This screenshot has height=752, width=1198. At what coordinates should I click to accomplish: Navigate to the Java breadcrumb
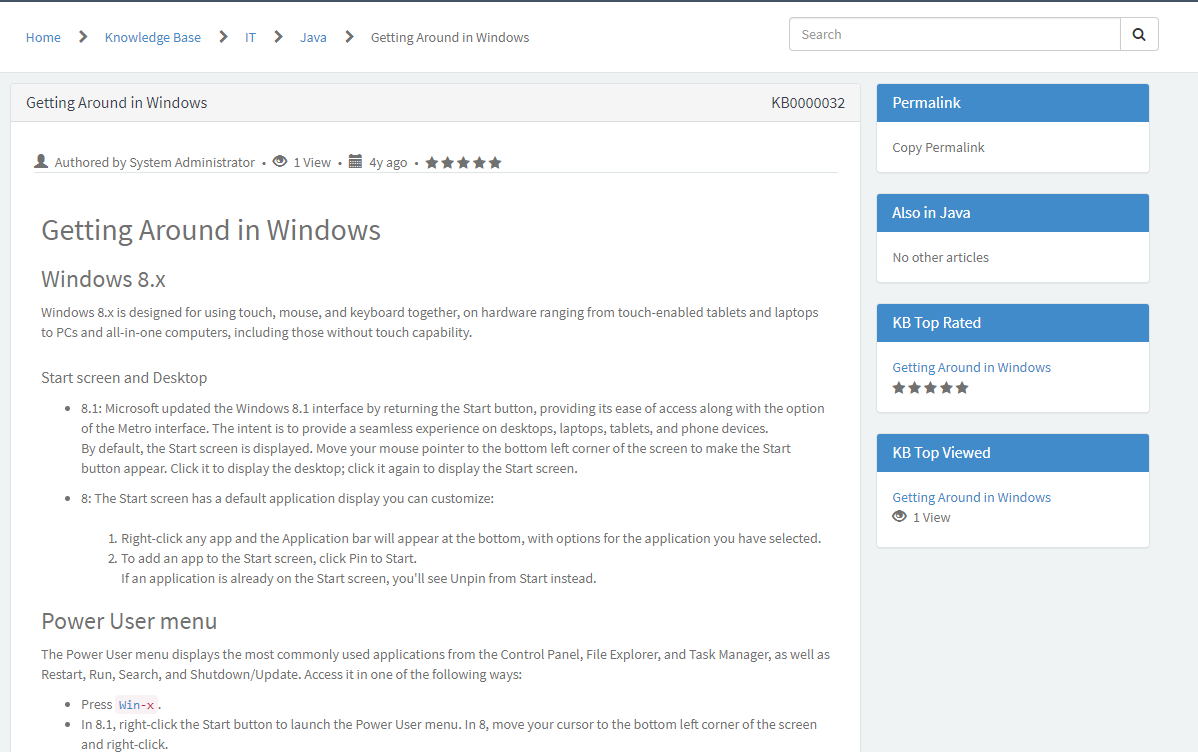313,37
